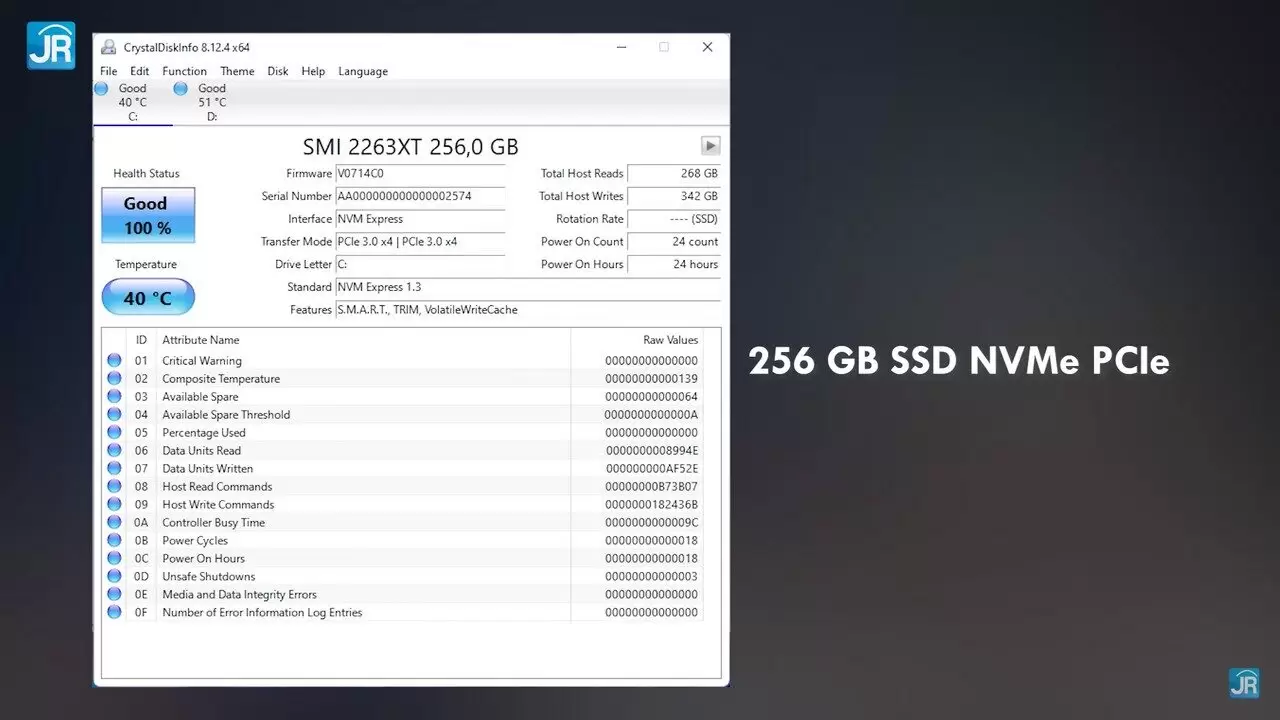Click the 40 °C temperature button
The height and width of the screenshot is (720, 1280).
[148, 298]
